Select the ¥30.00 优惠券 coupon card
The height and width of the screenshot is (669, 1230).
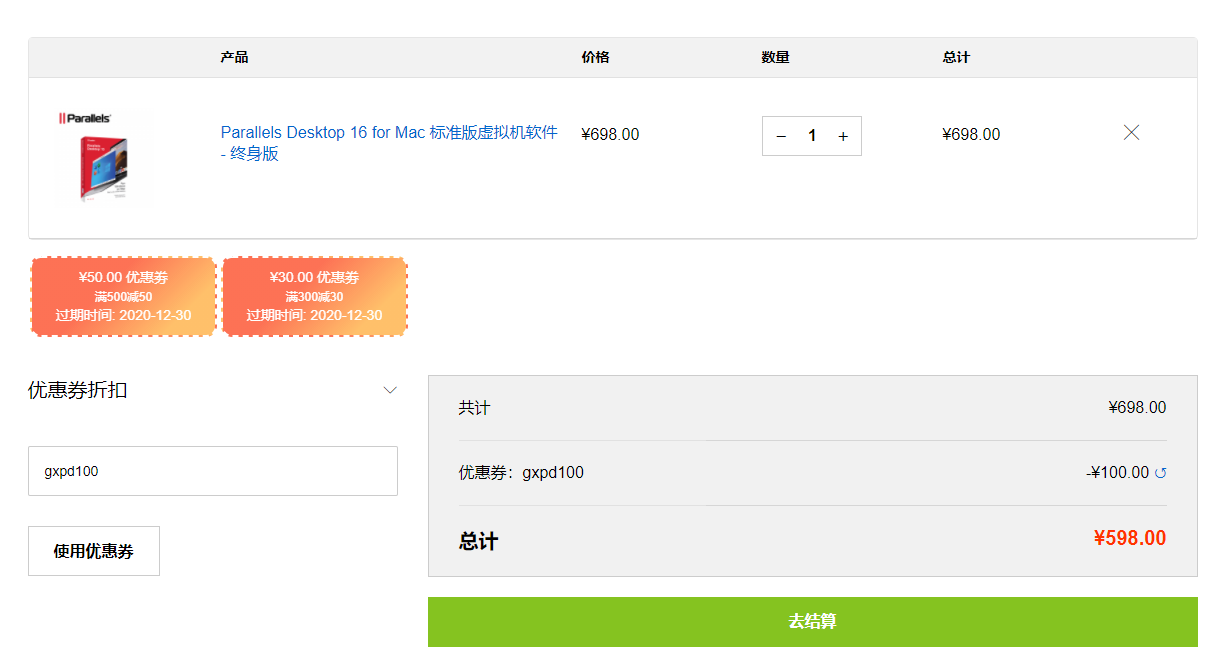click(315, 296)
